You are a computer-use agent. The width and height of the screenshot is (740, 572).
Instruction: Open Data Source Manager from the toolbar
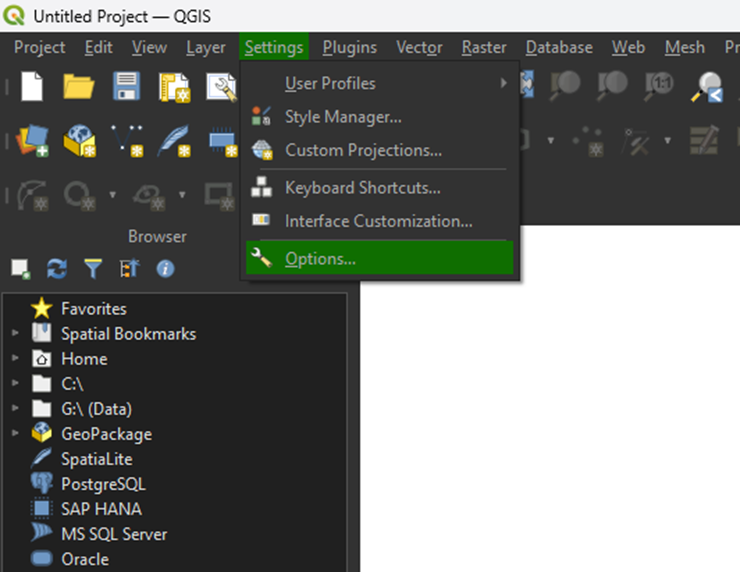tap(32, 141)
